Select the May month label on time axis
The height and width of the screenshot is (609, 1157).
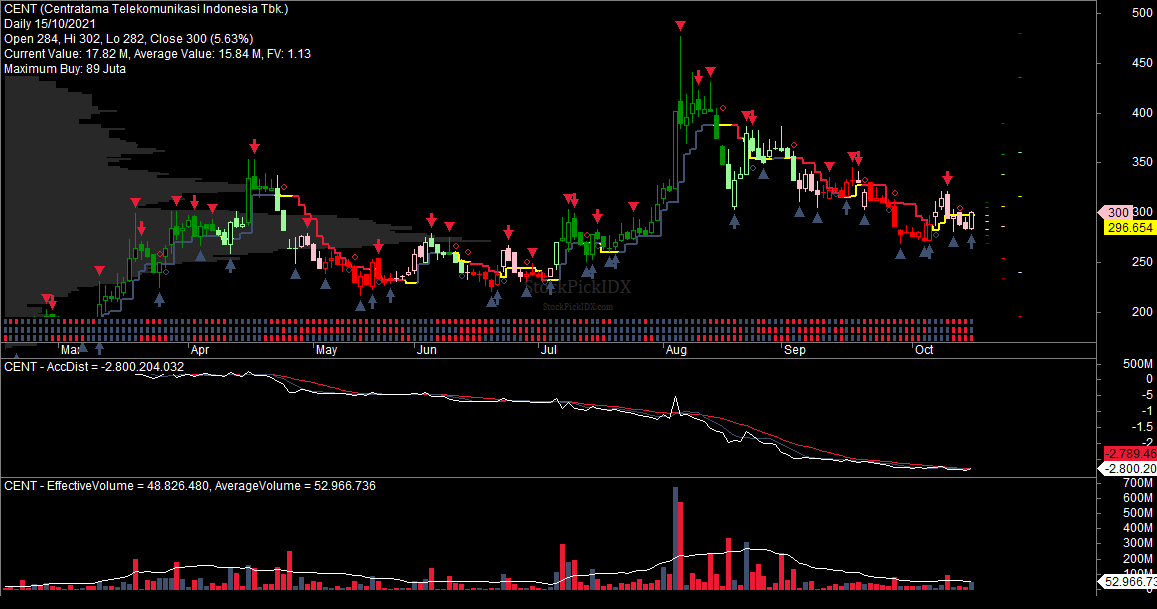[326, 350]
